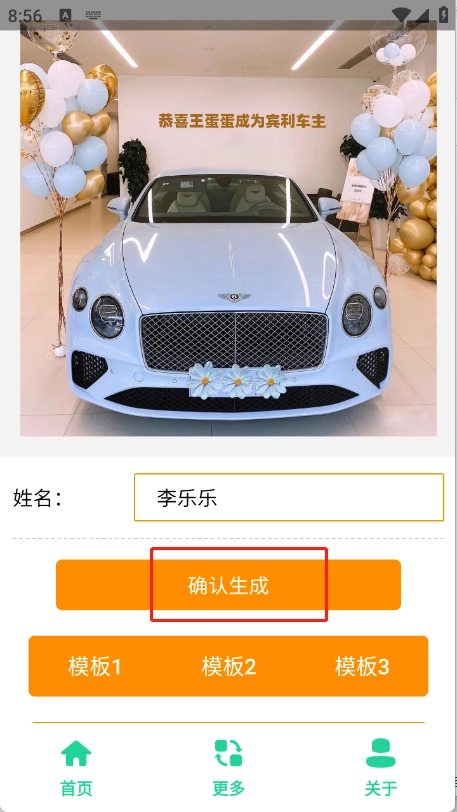The width and height of the screenshot is (457, 812).
Task: Switch to 模板2 template
Action: click(228, 666)
